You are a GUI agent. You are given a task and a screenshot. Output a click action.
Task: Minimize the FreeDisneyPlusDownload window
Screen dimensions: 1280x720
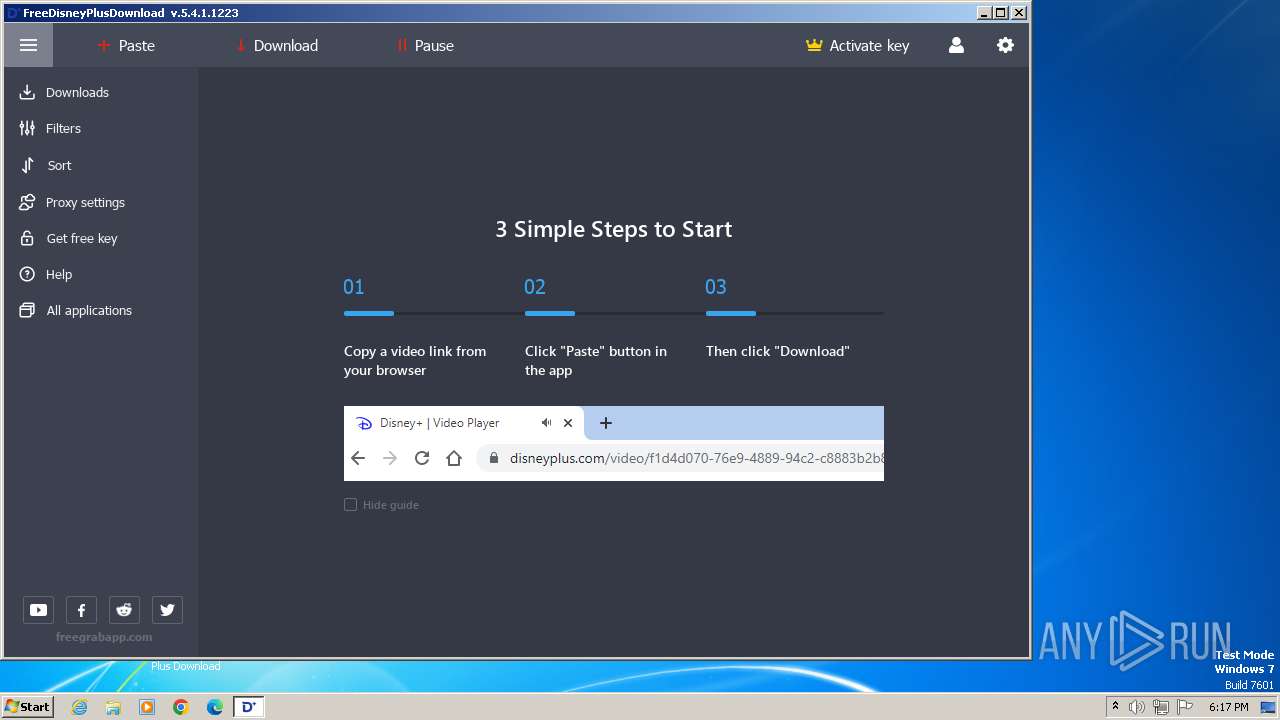984,13
